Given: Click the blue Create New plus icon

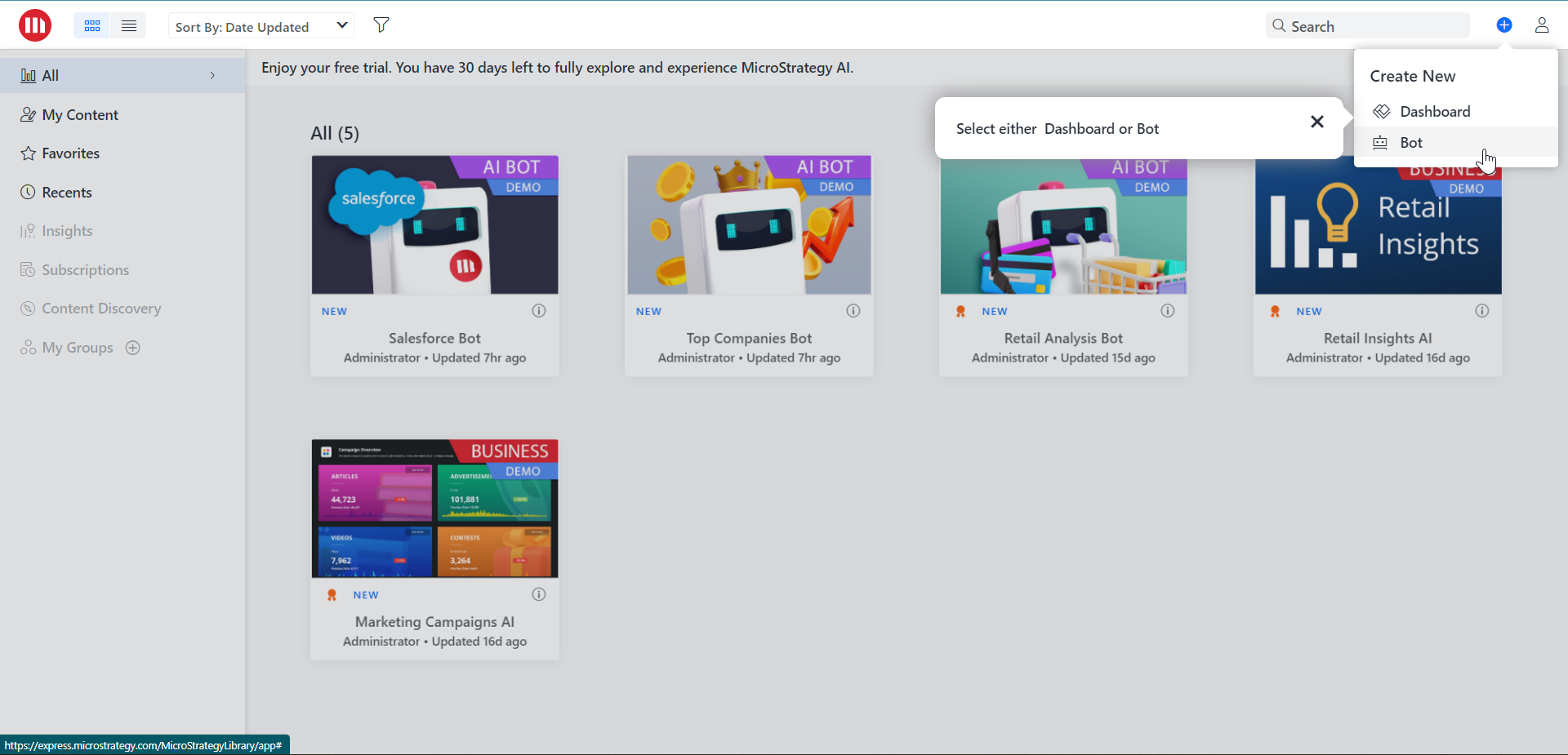Looking at the screenshot, I should (x=1503, y=25).
